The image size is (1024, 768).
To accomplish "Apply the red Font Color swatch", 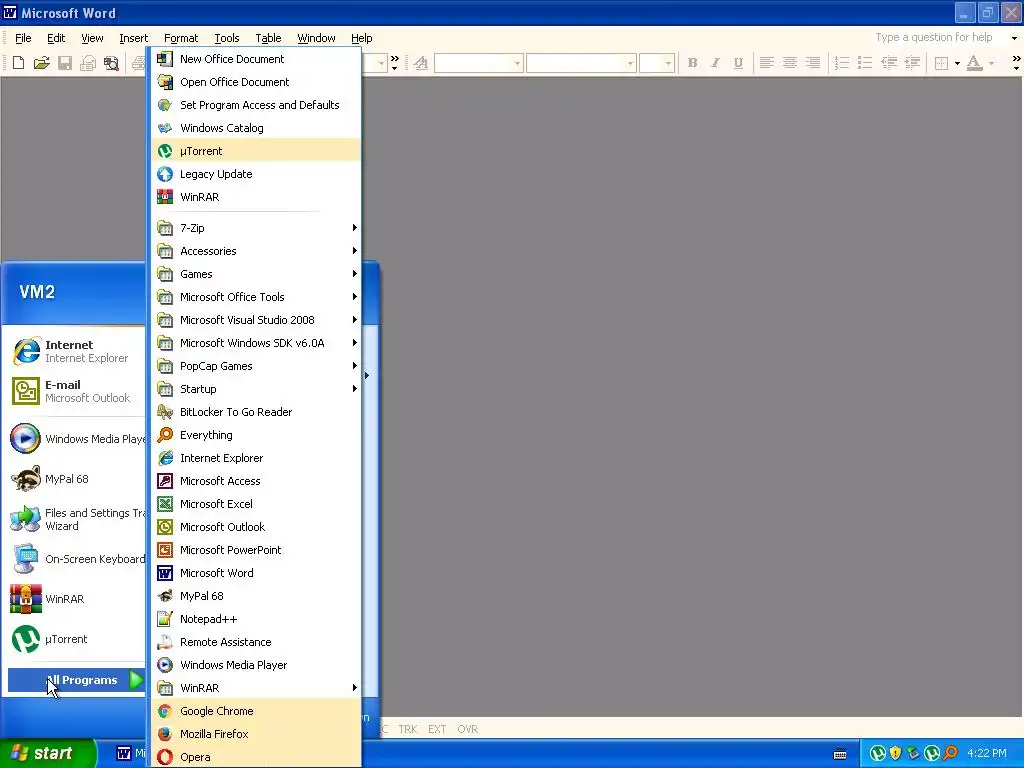I will [x=974, y=63].
